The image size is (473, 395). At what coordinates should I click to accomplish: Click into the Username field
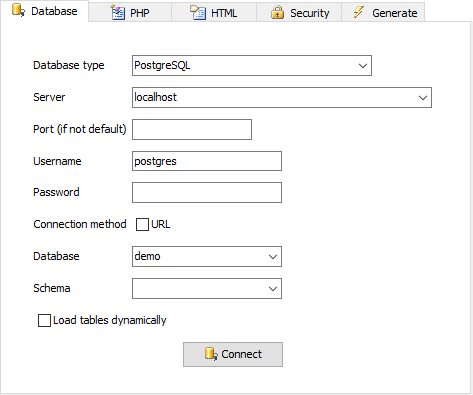click(207, 161)
